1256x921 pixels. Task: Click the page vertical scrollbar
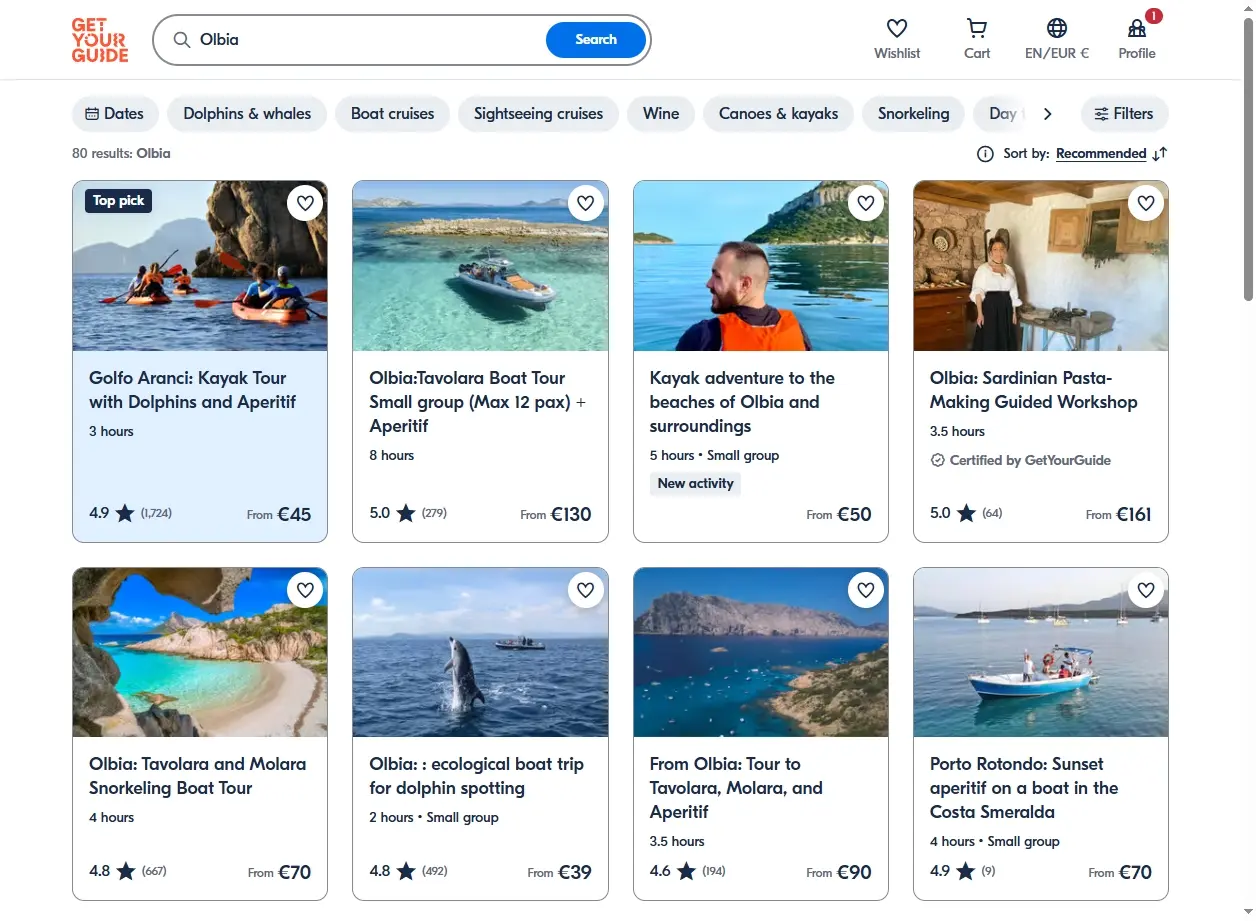(1248, 160)
